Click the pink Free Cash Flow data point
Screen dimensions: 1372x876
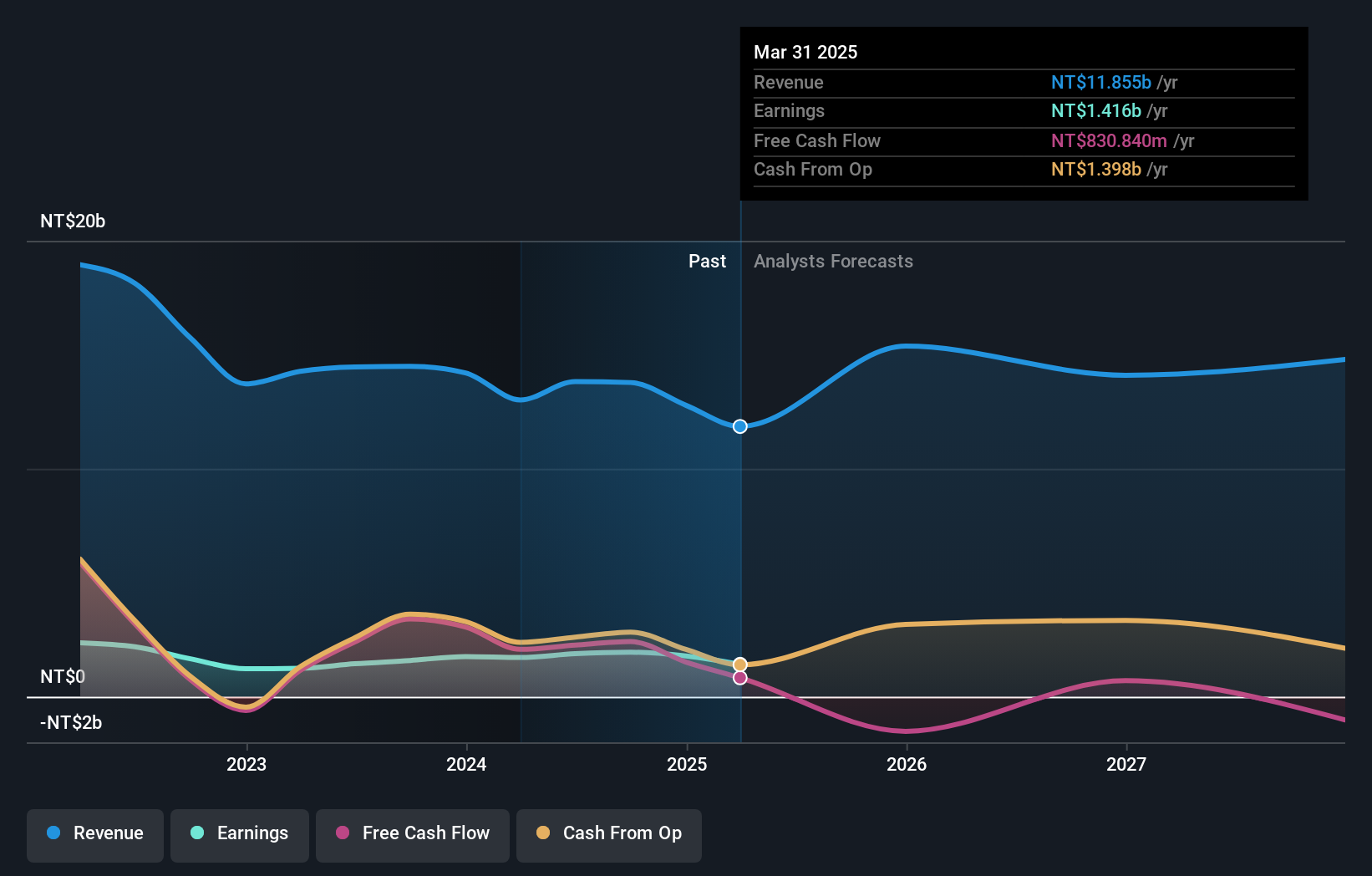[740, 678]
